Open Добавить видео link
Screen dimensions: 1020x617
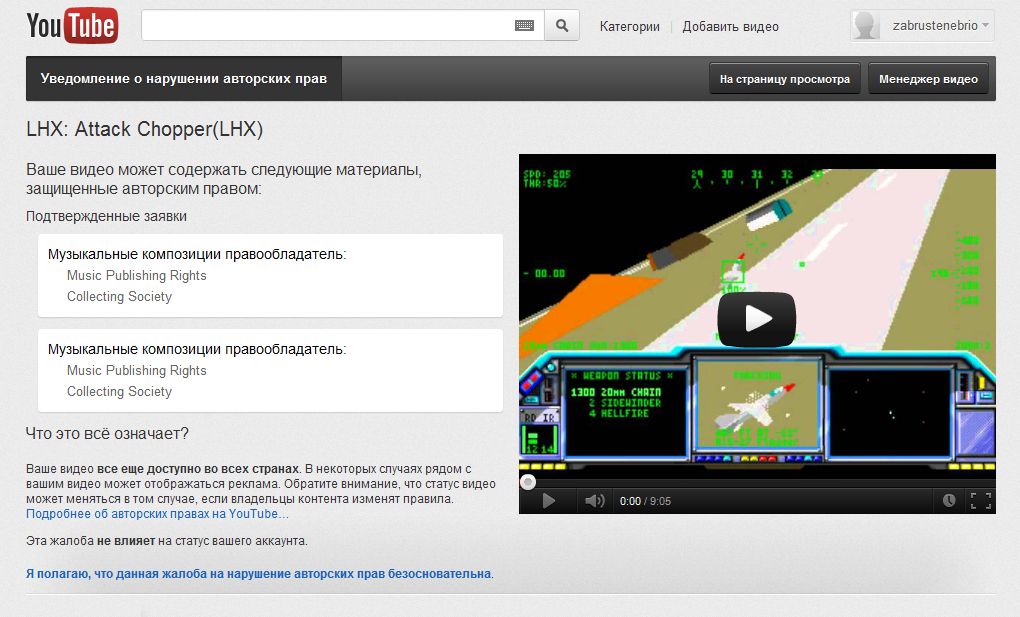(x=730, y=26)
